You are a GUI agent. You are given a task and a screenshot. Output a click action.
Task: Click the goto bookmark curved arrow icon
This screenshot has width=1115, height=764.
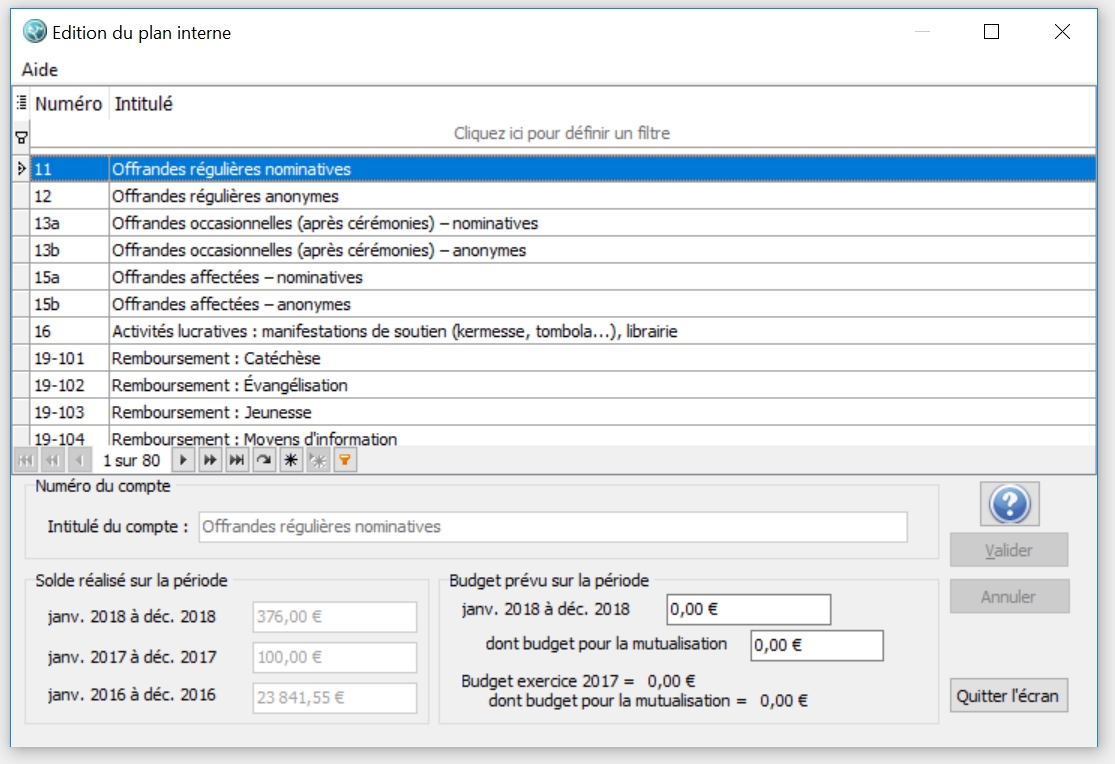coord(264,460)
